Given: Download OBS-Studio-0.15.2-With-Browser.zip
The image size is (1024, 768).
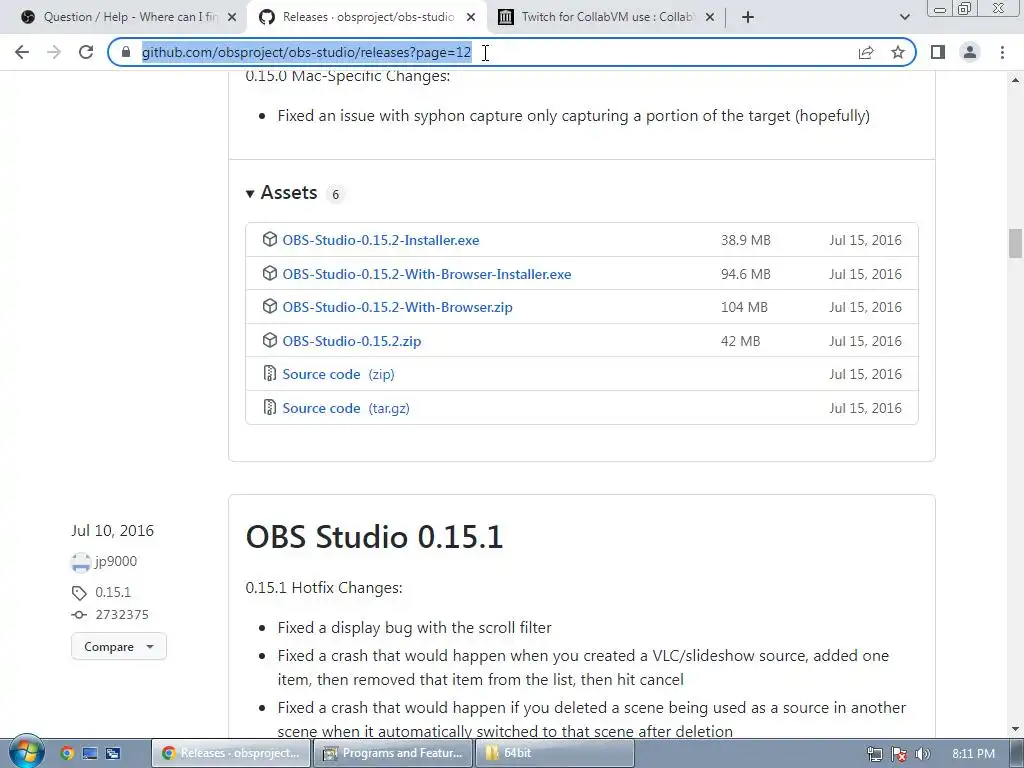Looking at the screenshot, I should click(x=397, y=307).
